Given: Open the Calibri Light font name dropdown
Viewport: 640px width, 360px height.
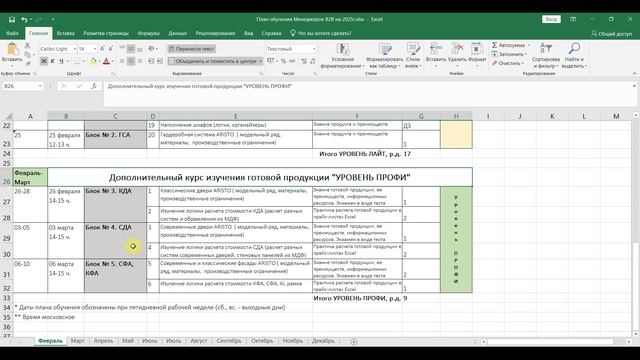Looking at the screenshot, I should [x=75, y=49].
